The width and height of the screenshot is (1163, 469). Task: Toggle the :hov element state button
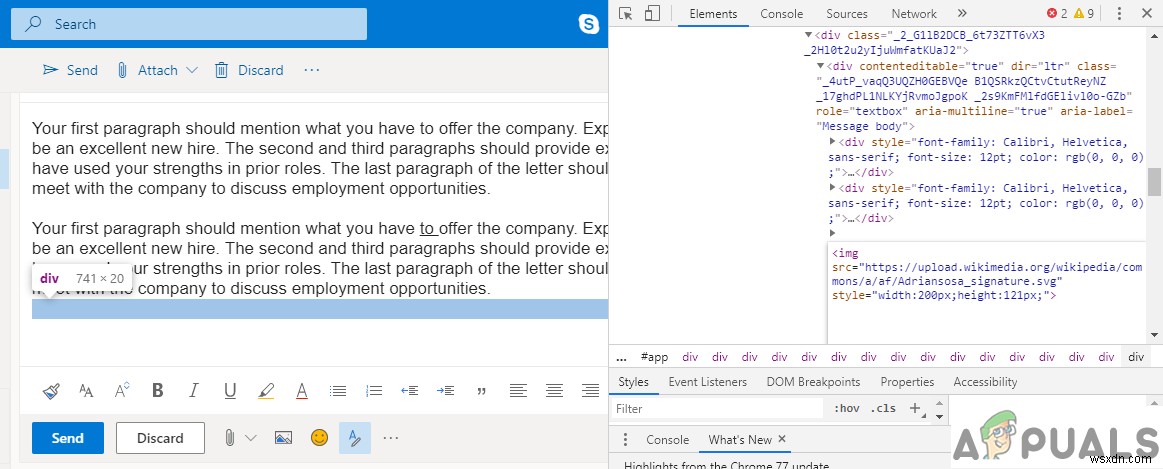point(846,409)
